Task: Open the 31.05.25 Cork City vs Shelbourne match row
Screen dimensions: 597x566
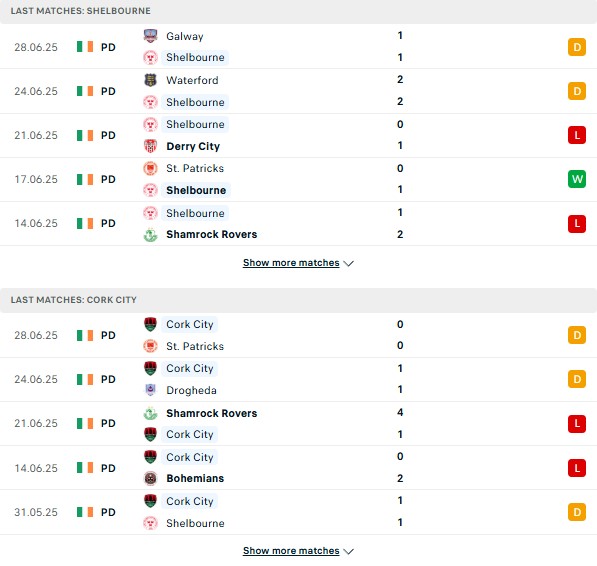Action: coord(298,512)
